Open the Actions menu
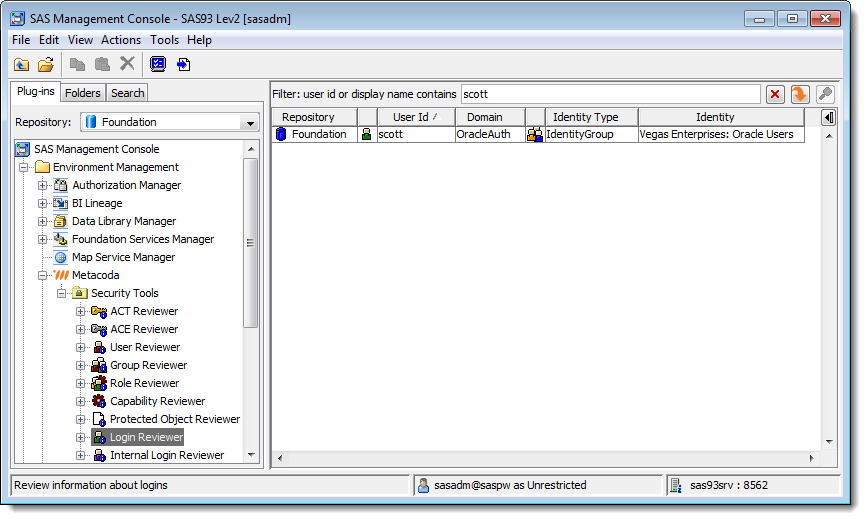The image size is (866, 520). tap(121, 40)
